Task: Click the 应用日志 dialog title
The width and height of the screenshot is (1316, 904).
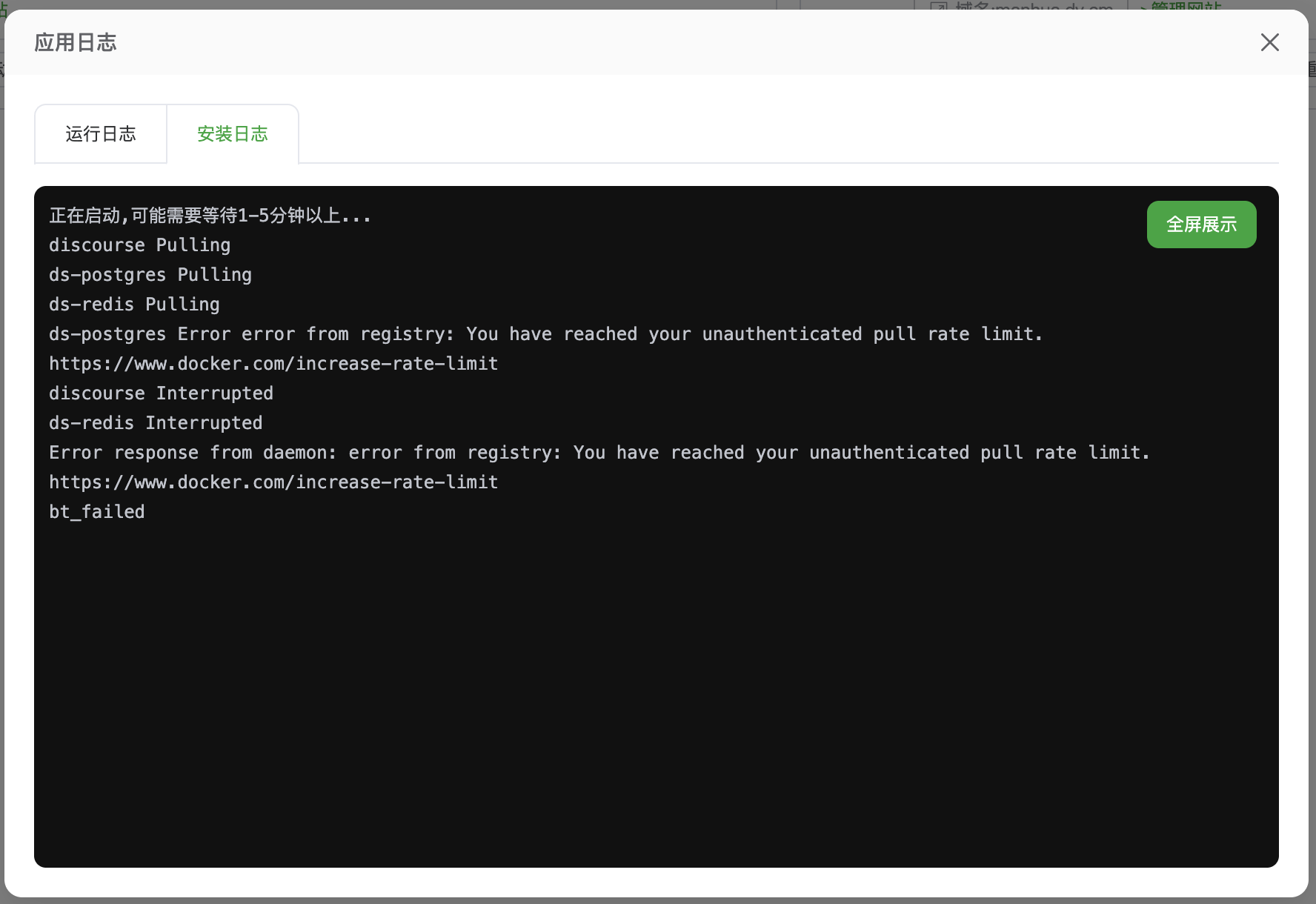Action: coord(76,42)
